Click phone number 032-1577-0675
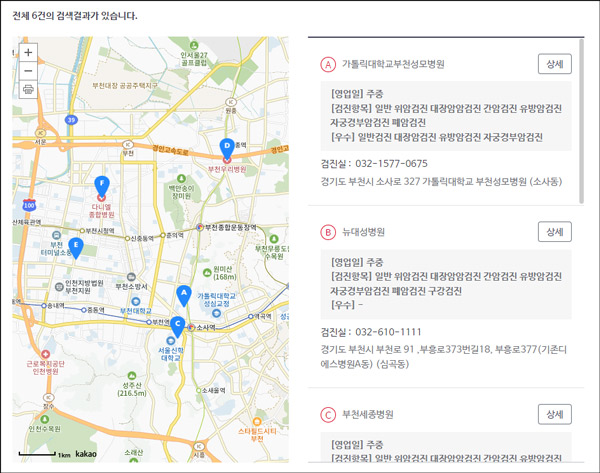600x473 pixels. 391,164
